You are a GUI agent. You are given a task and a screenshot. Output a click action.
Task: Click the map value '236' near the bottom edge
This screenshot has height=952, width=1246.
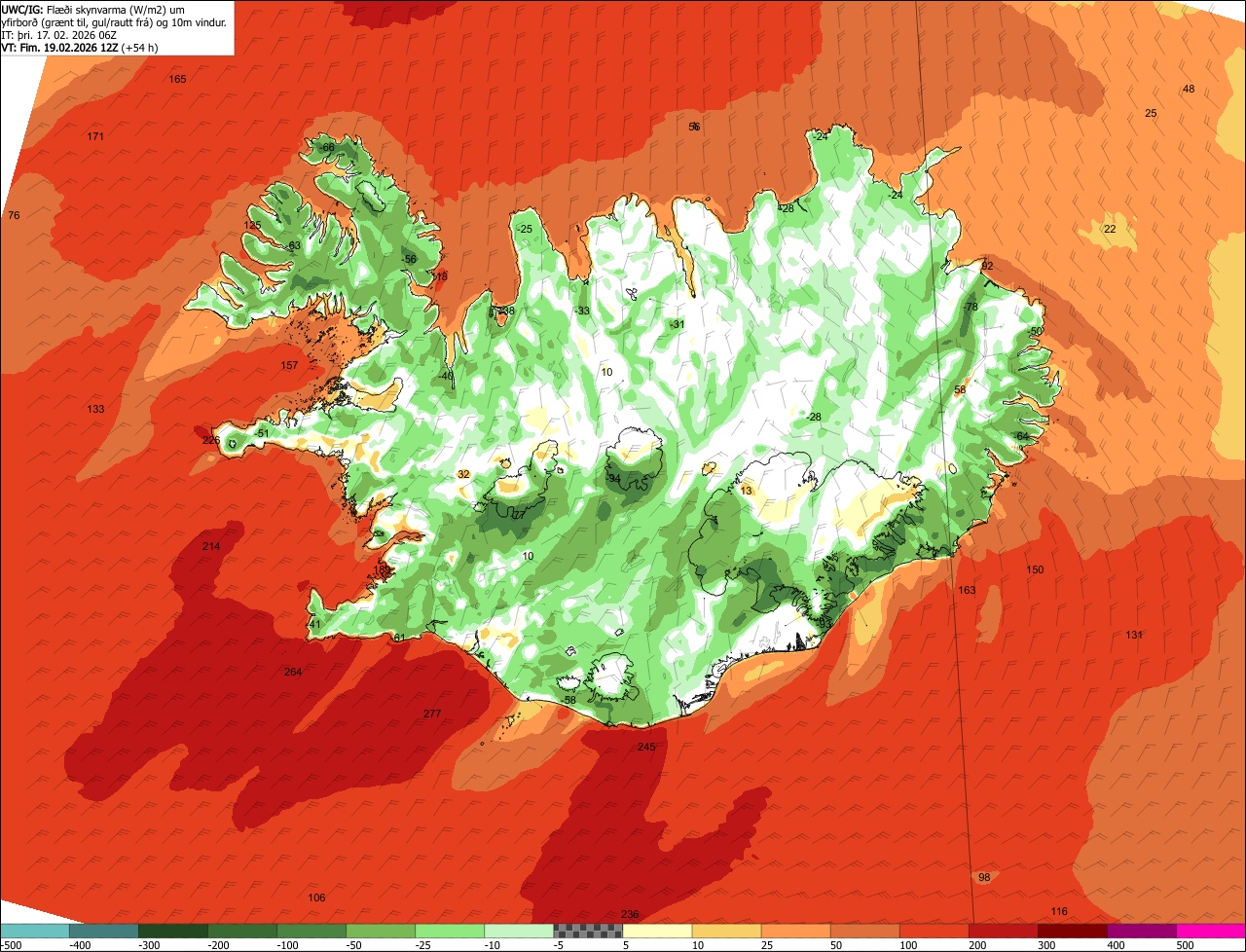coord(630,914)
